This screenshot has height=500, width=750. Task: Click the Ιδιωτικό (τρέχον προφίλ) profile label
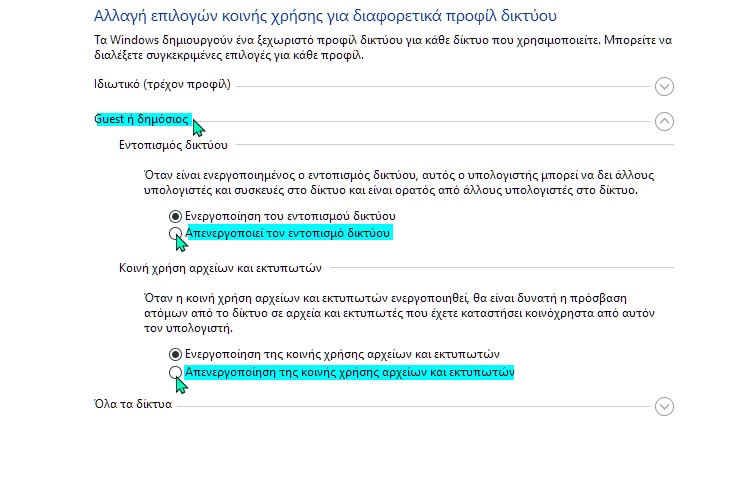[x=162, y=84]
